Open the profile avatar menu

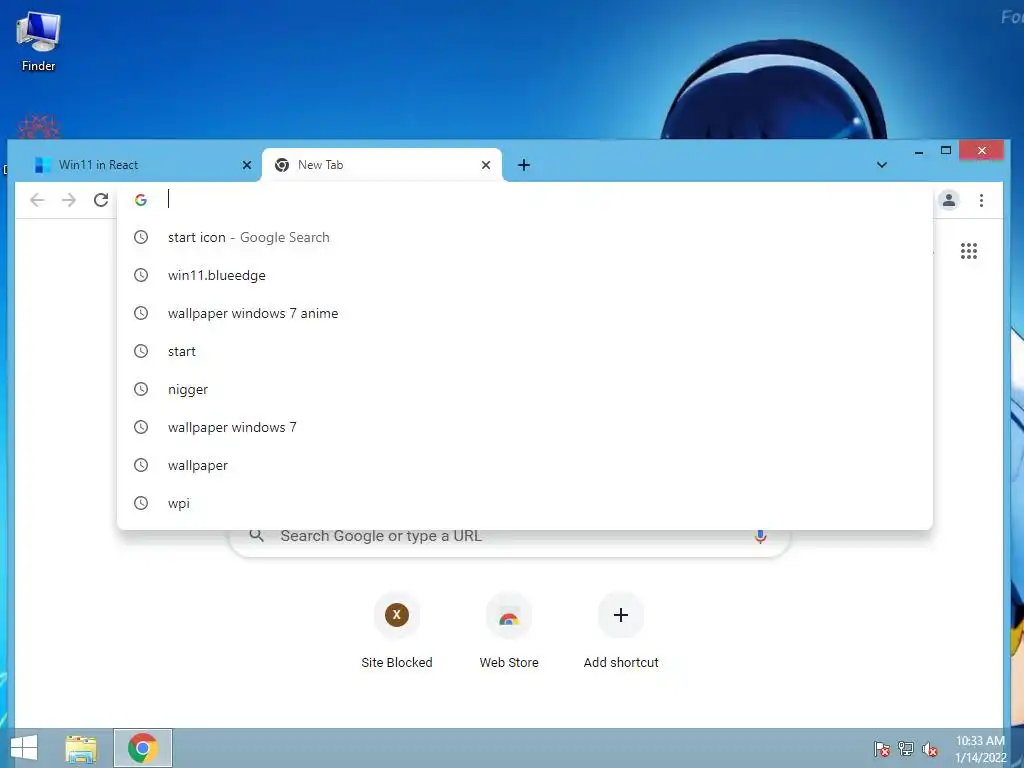(949, 200)
